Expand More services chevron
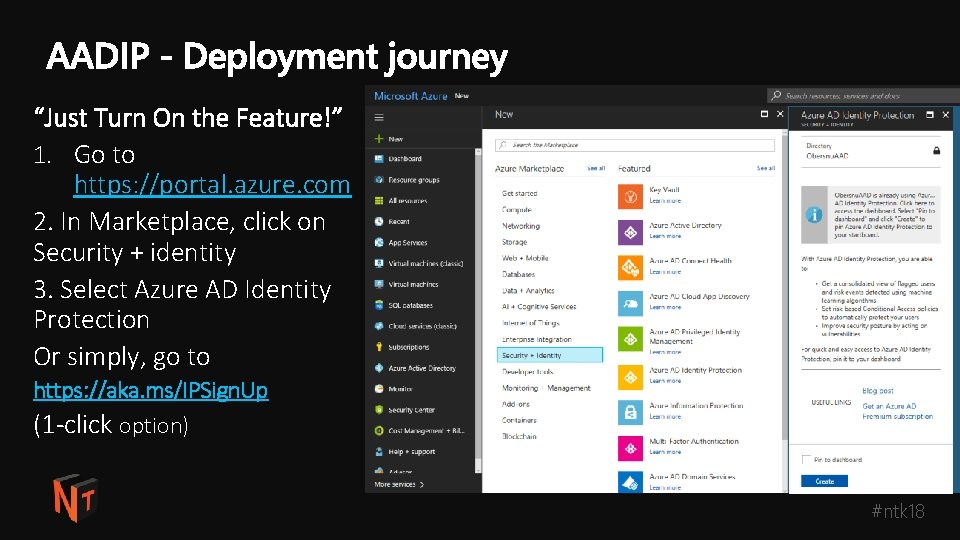 click(422, 484)
